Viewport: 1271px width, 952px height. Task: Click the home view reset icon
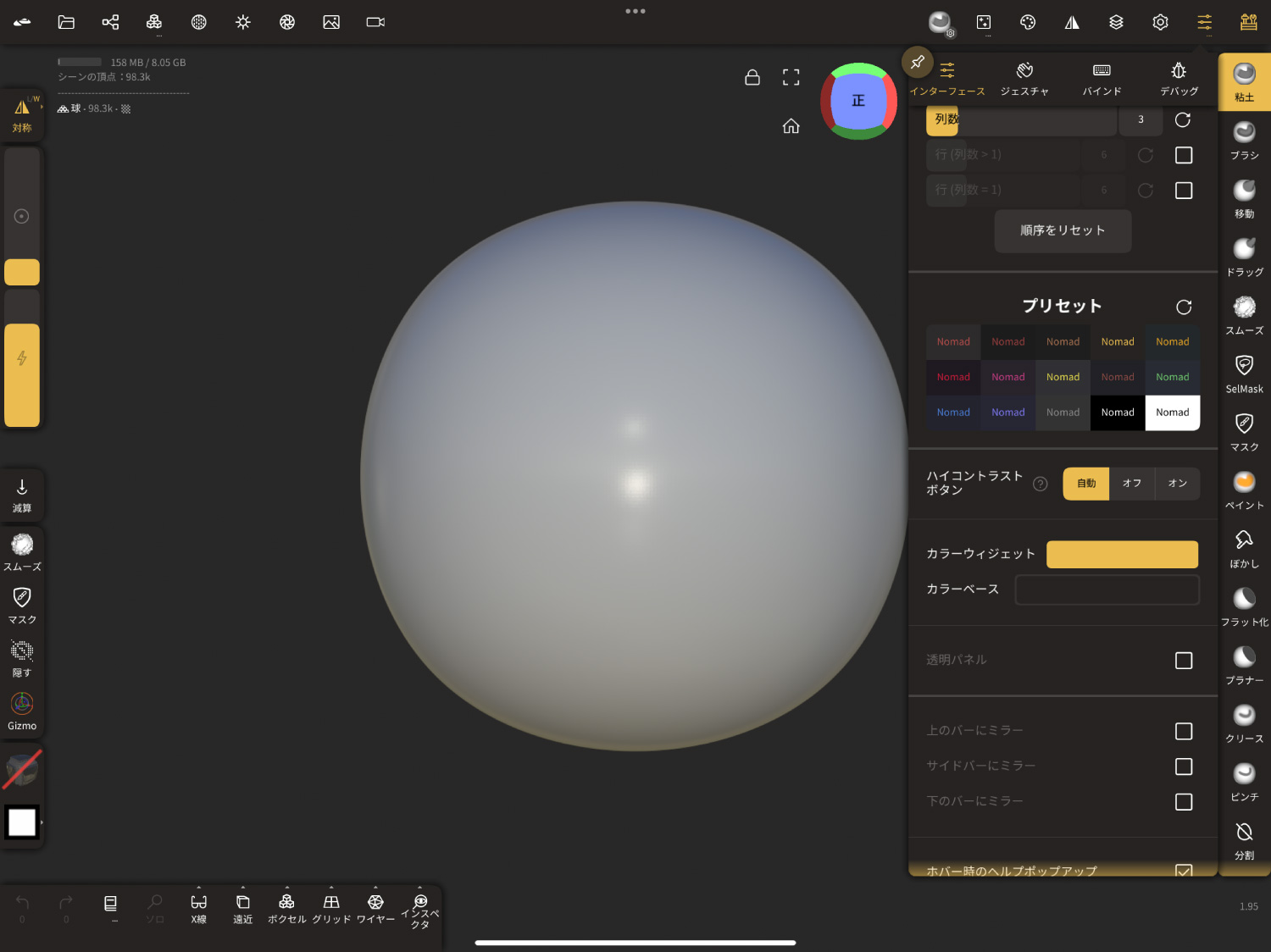791,126
